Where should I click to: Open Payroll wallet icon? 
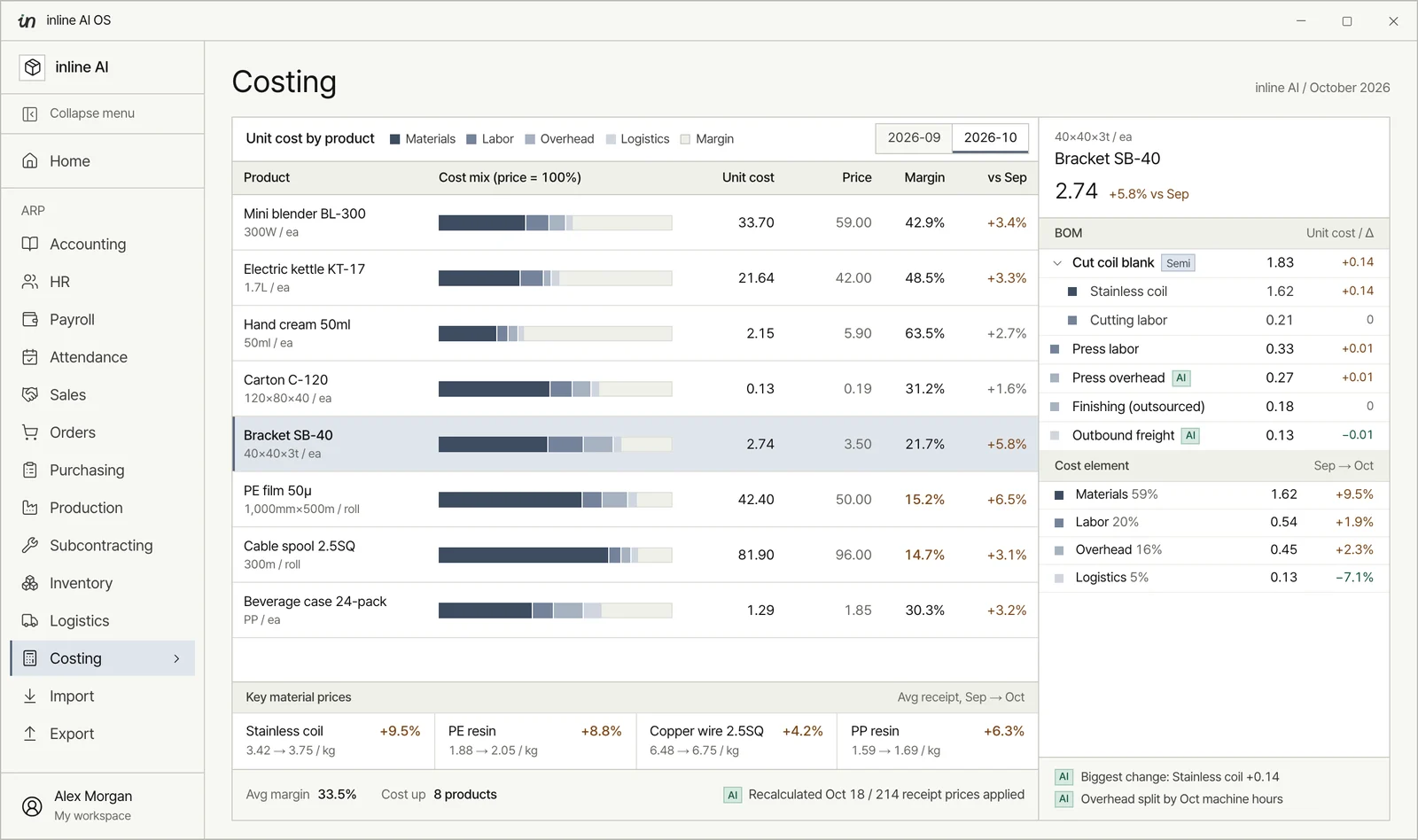pos(30,319)
